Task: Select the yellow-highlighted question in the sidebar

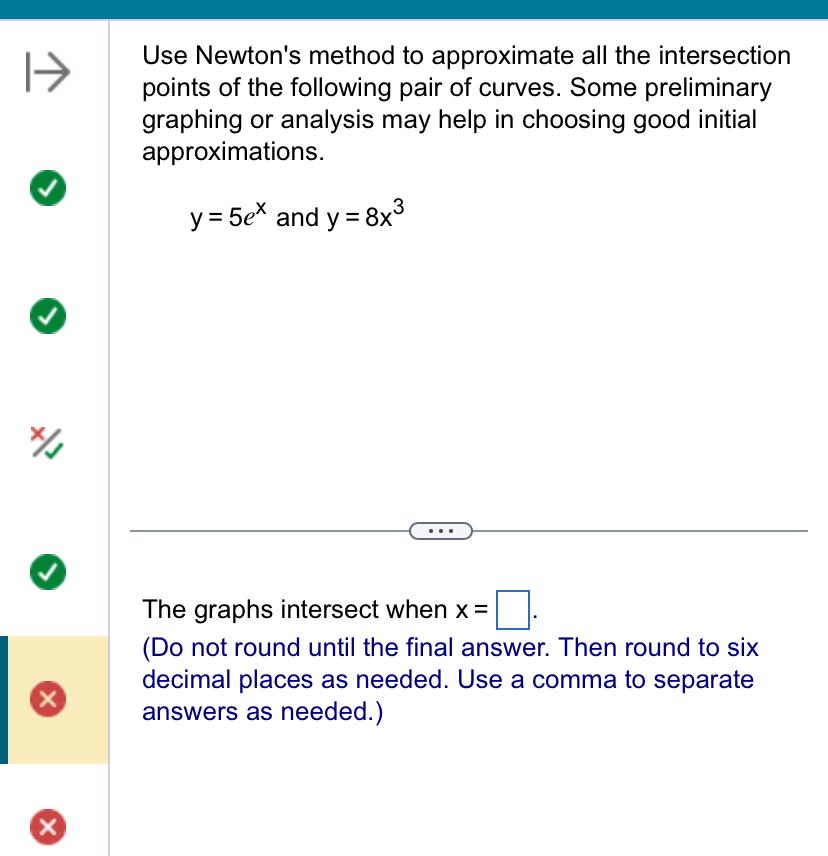Action: [46, 700]
